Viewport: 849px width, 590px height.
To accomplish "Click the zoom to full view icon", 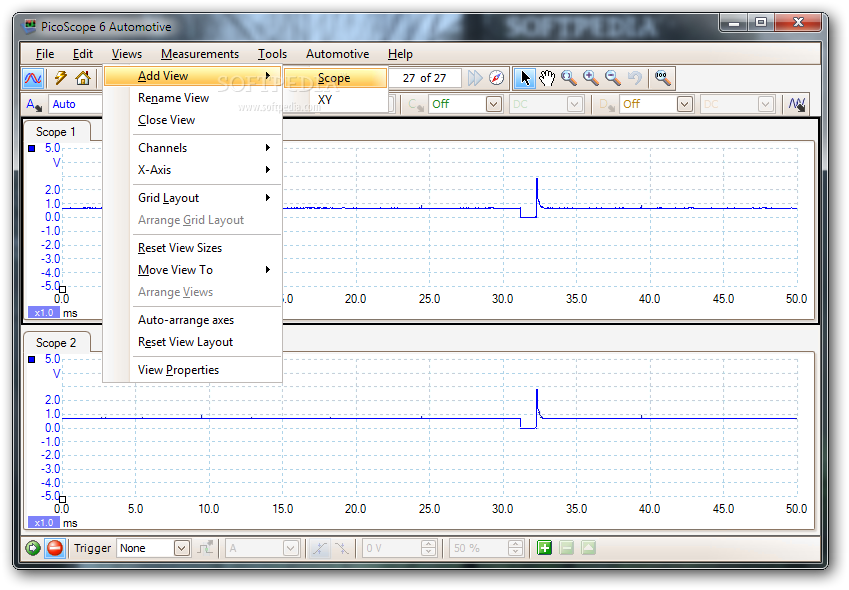I will tap(663, 78).
